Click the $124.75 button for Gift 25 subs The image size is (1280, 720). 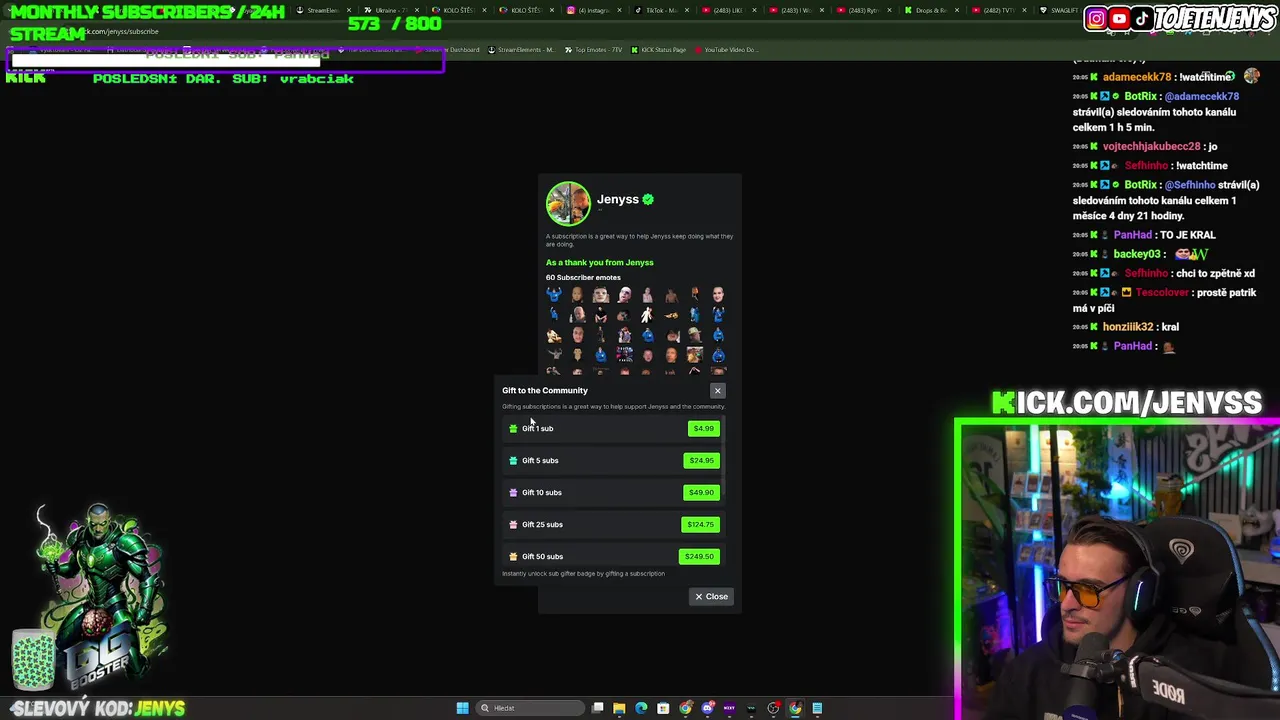click(700, 524)
